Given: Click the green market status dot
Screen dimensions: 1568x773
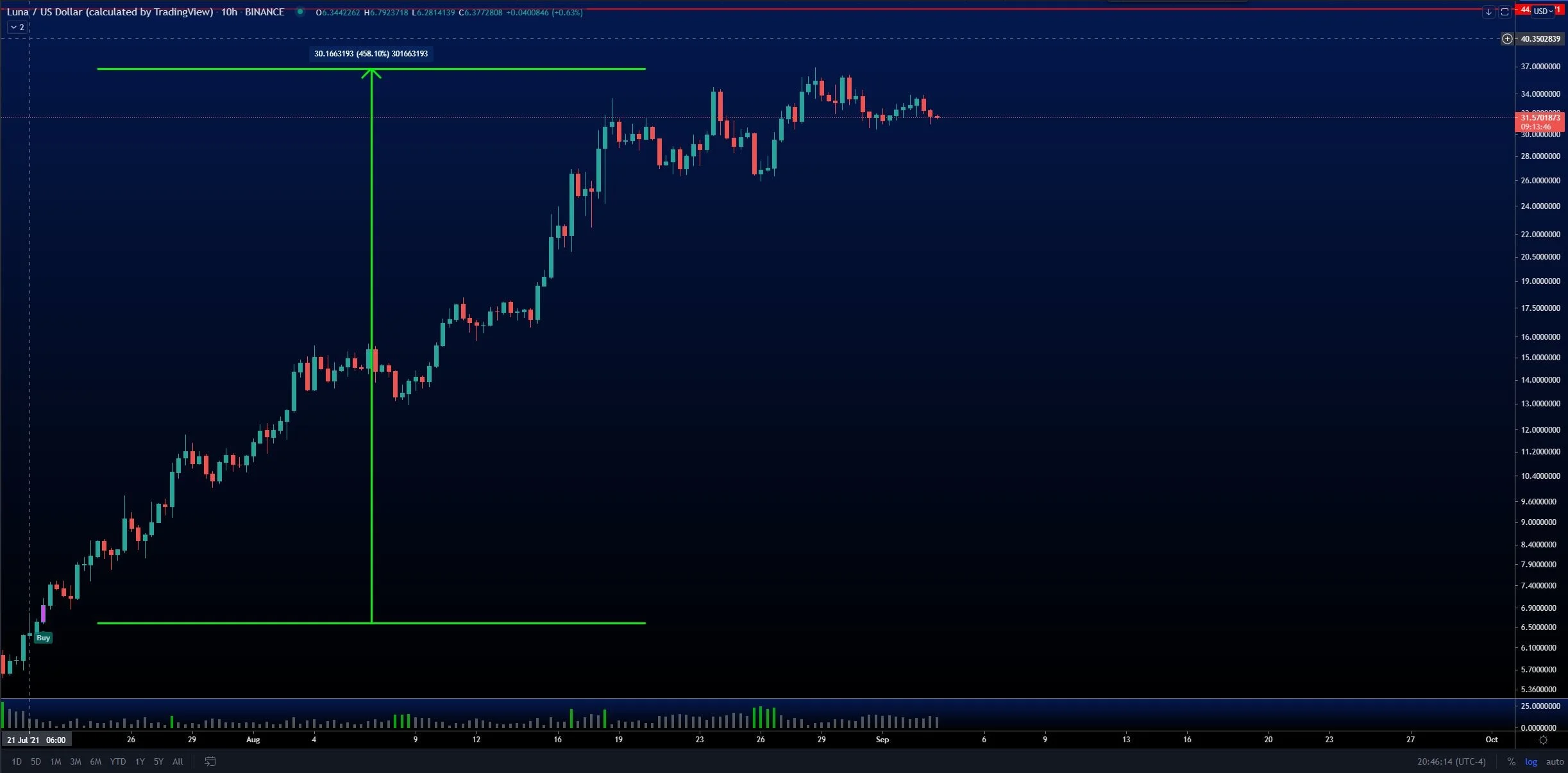Looking at the screenshot, I should click(x=299, y=12).
